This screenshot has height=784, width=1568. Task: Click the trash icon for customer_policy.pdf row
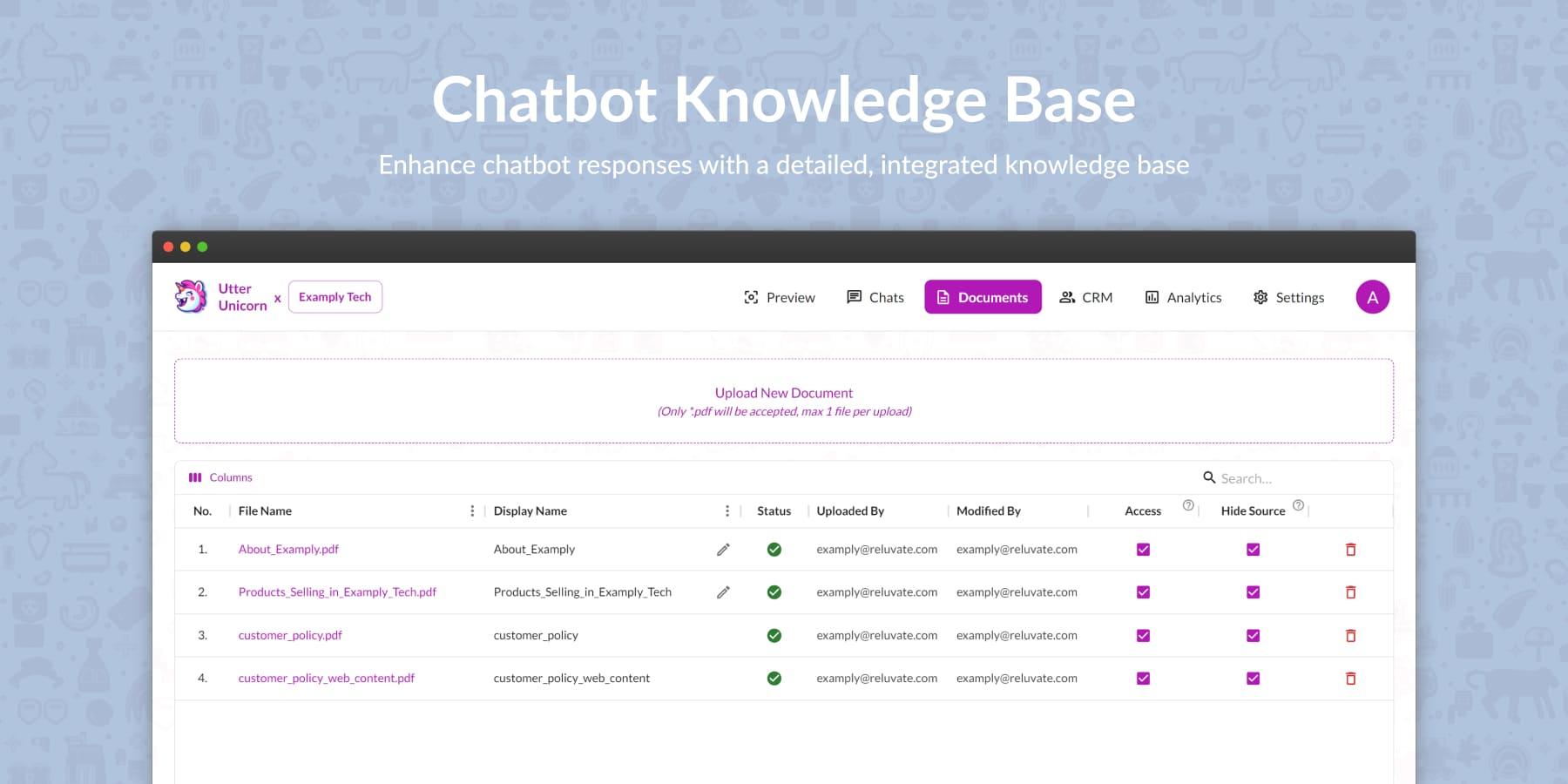pyautogui.click(x=1350, y=636)
